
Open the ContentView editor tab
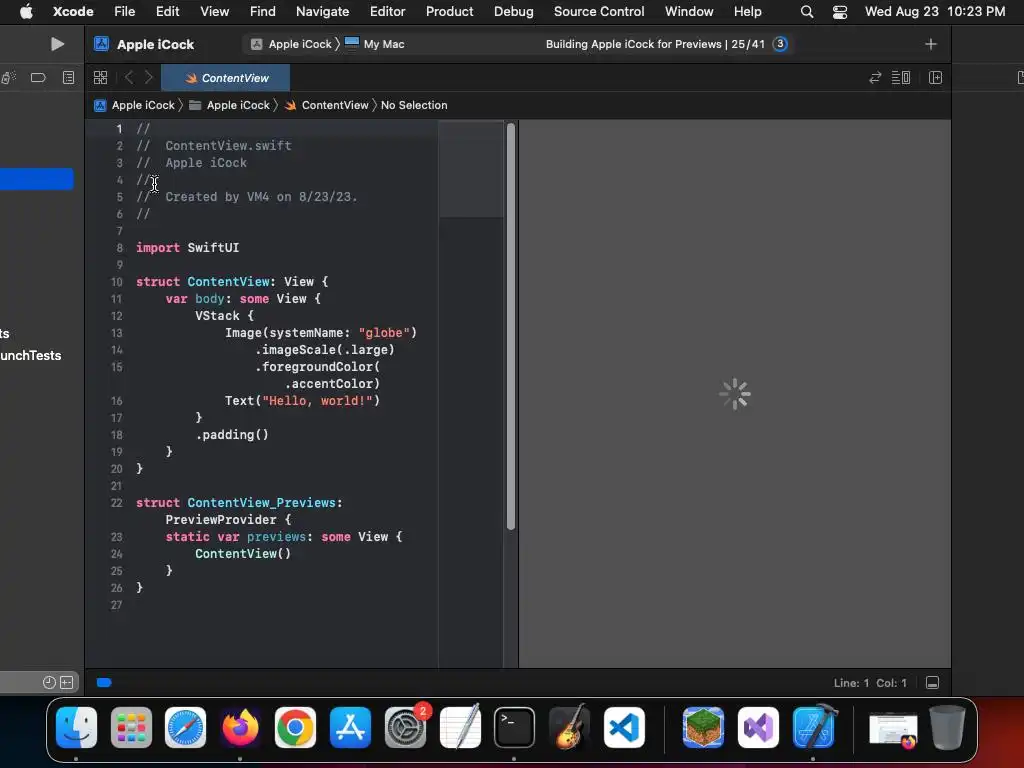pyautogui.click(x=226, y=78)
